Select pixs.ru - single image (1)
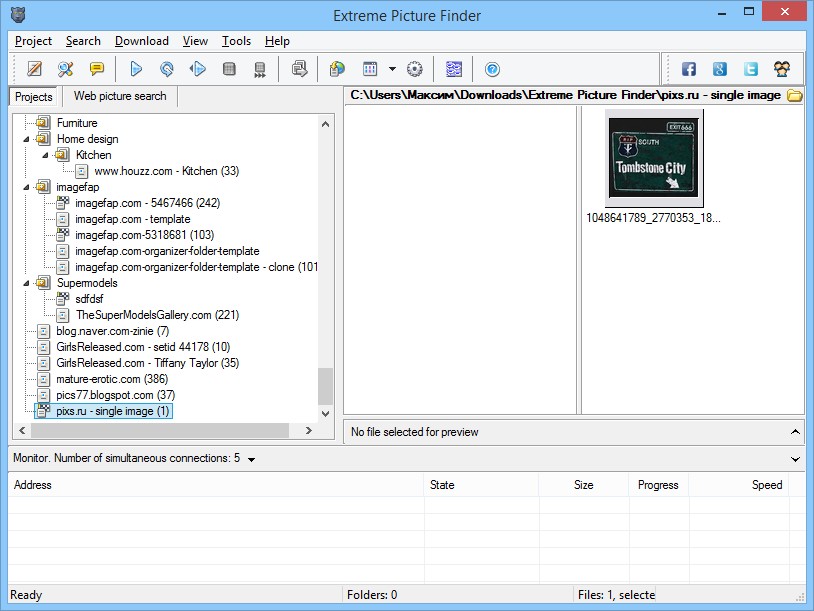The width and height of the screenshot is (814, 611). click(x=113, y=411)
